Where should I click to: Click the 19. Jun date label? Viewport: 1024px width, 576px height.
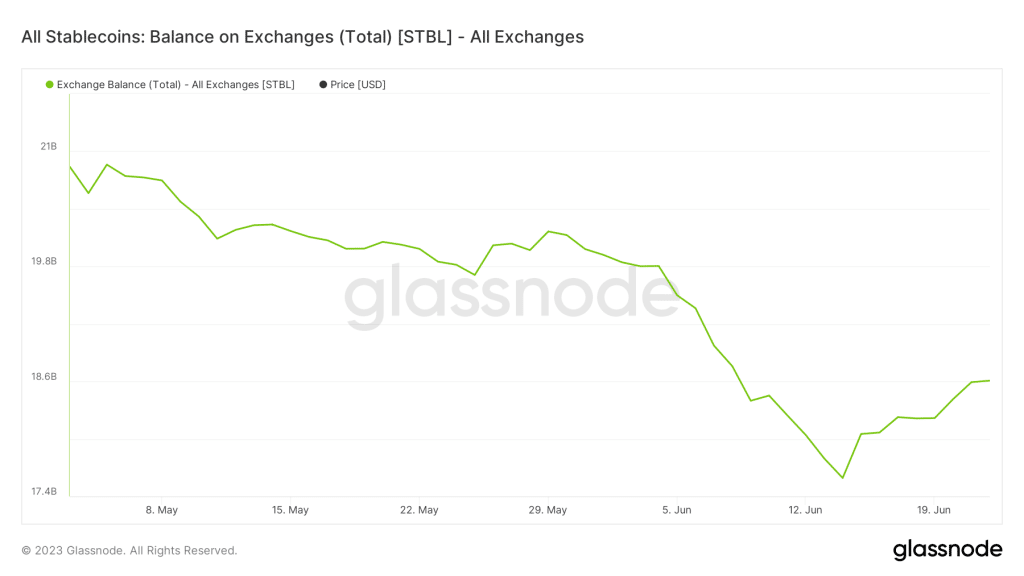coord(934,510)
